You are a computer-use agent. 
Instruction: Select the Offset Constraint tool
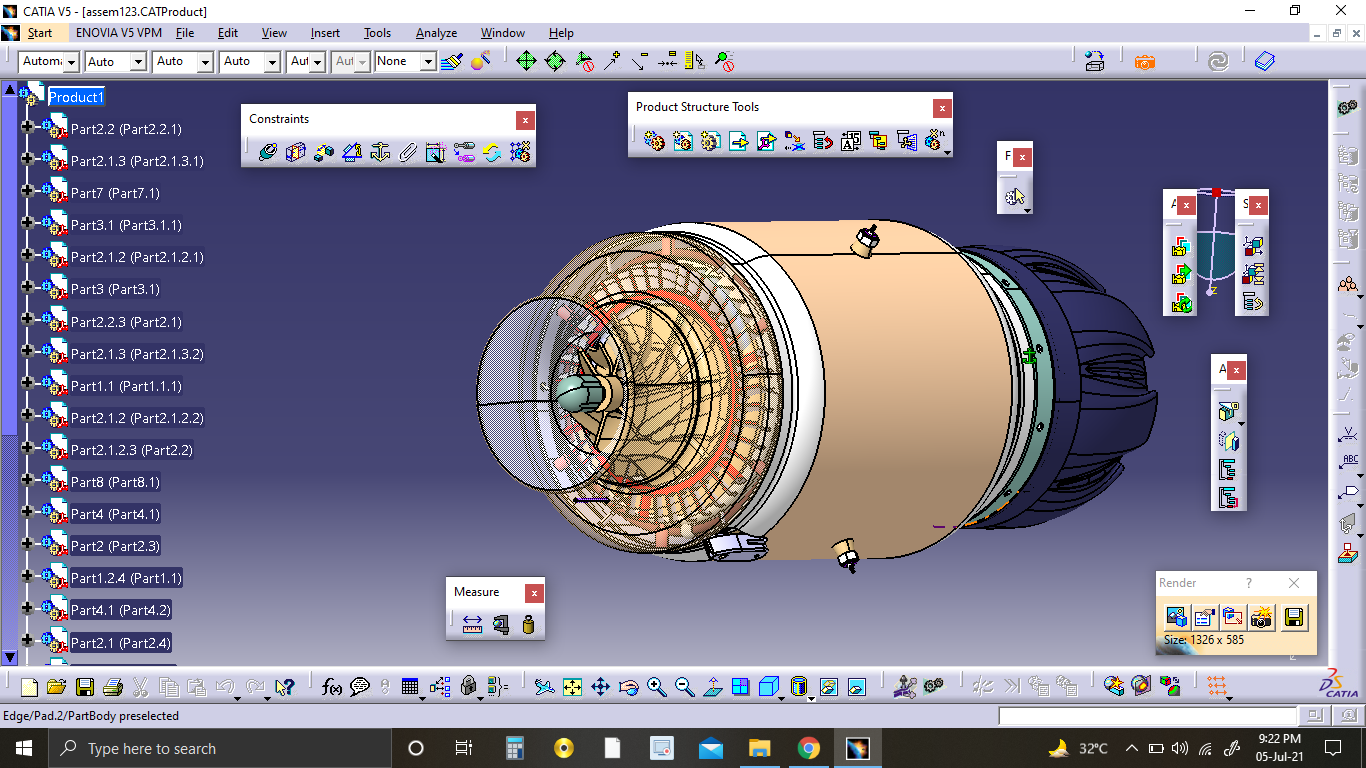click(323, 152)
